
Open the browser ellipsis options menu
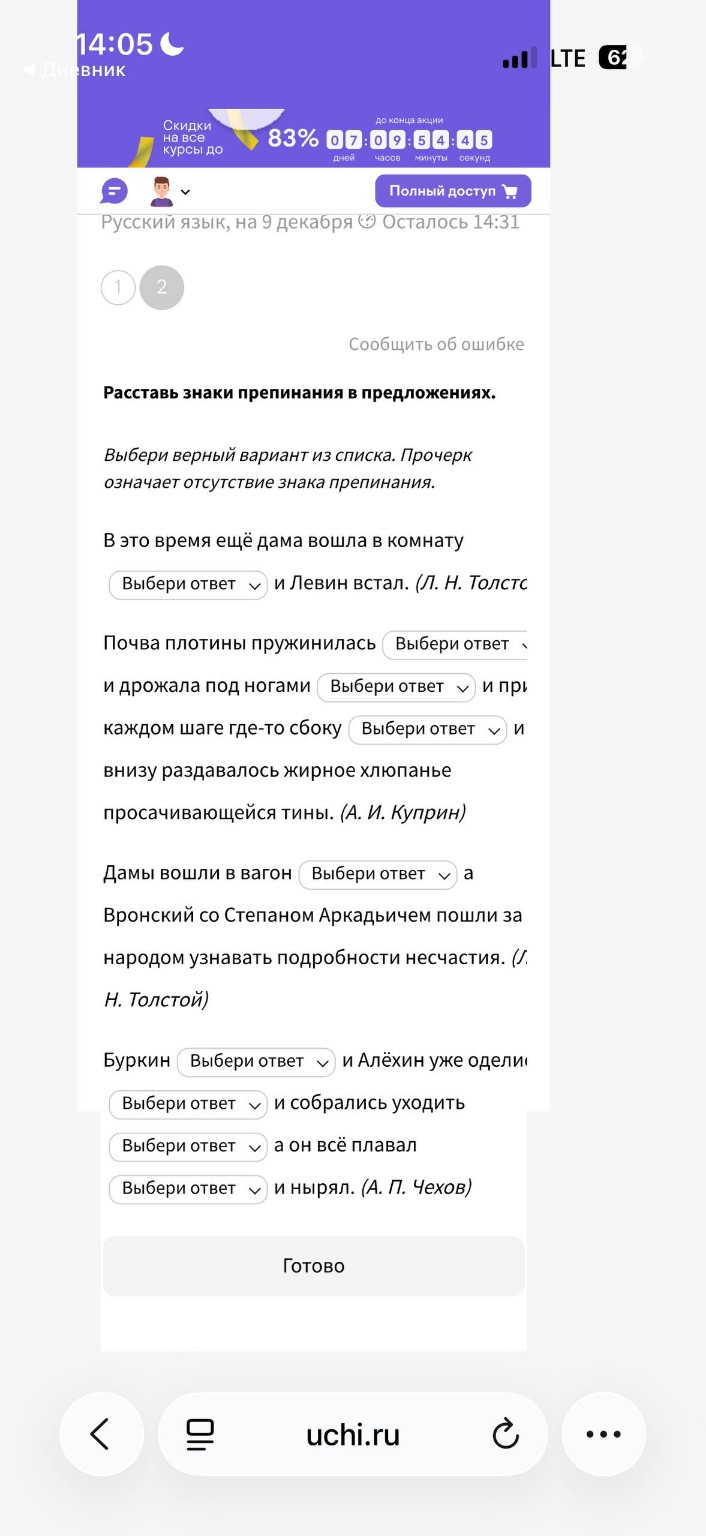[603, 1433]
